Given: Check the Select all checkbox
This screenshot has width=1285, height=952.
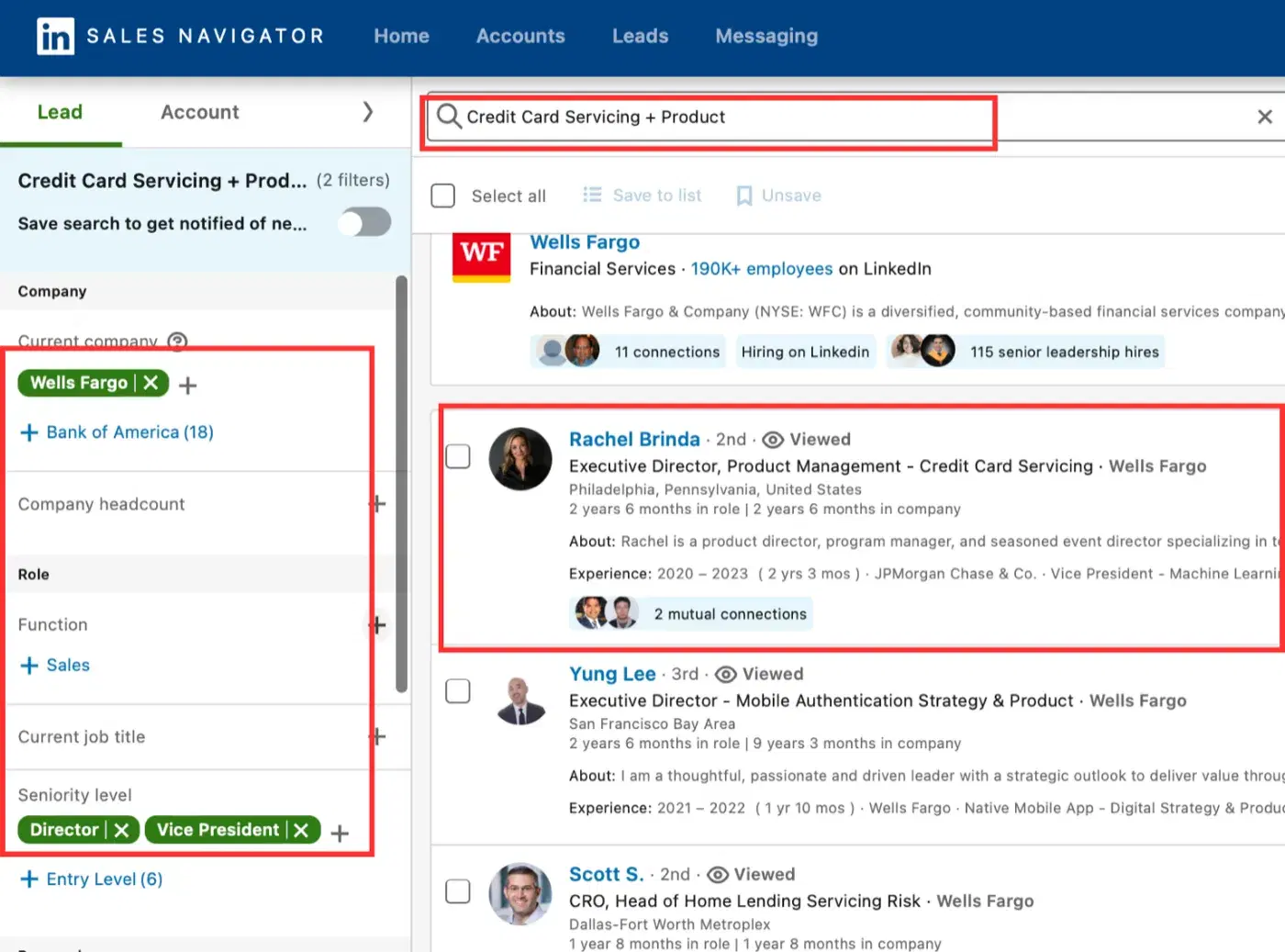Looking at the screenshot, I should (443, 196).
